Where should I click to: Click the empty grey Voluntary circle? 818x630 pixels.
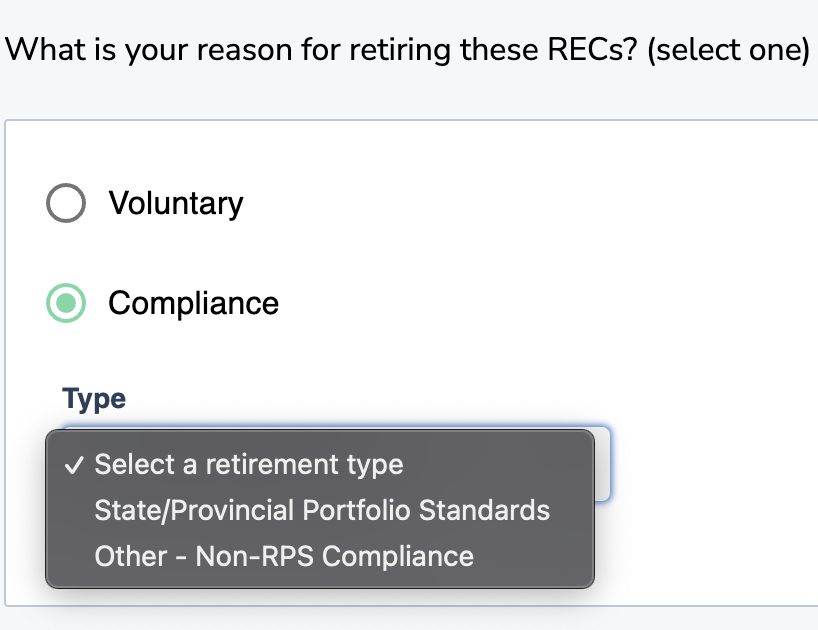point(66,203)
